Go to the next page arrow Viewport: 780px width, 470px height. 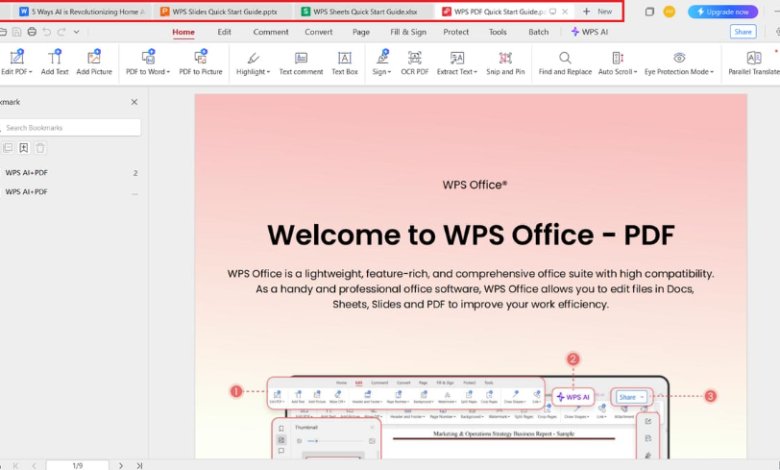click(121, 466)
